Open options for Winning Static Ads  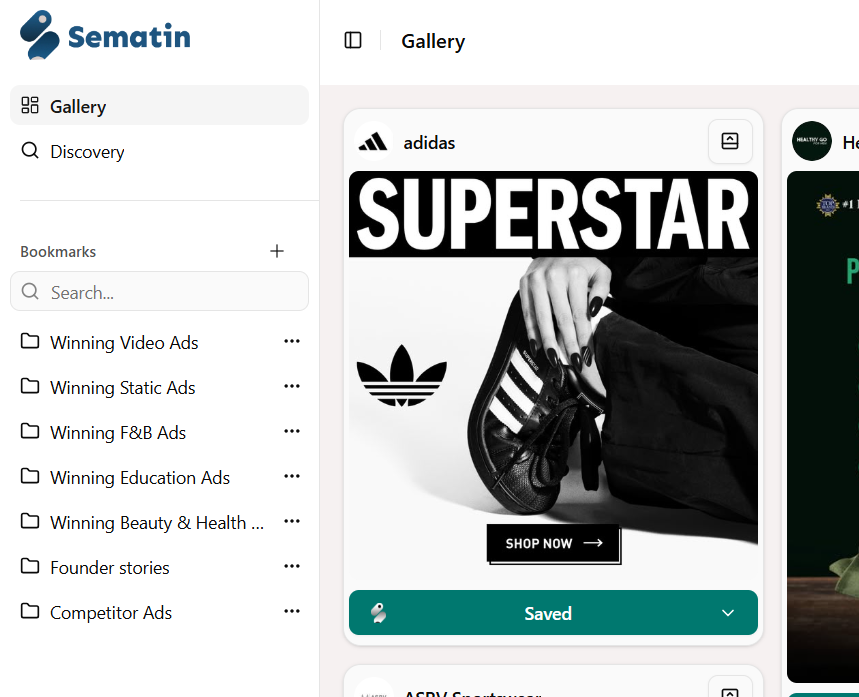coord(291,387)
